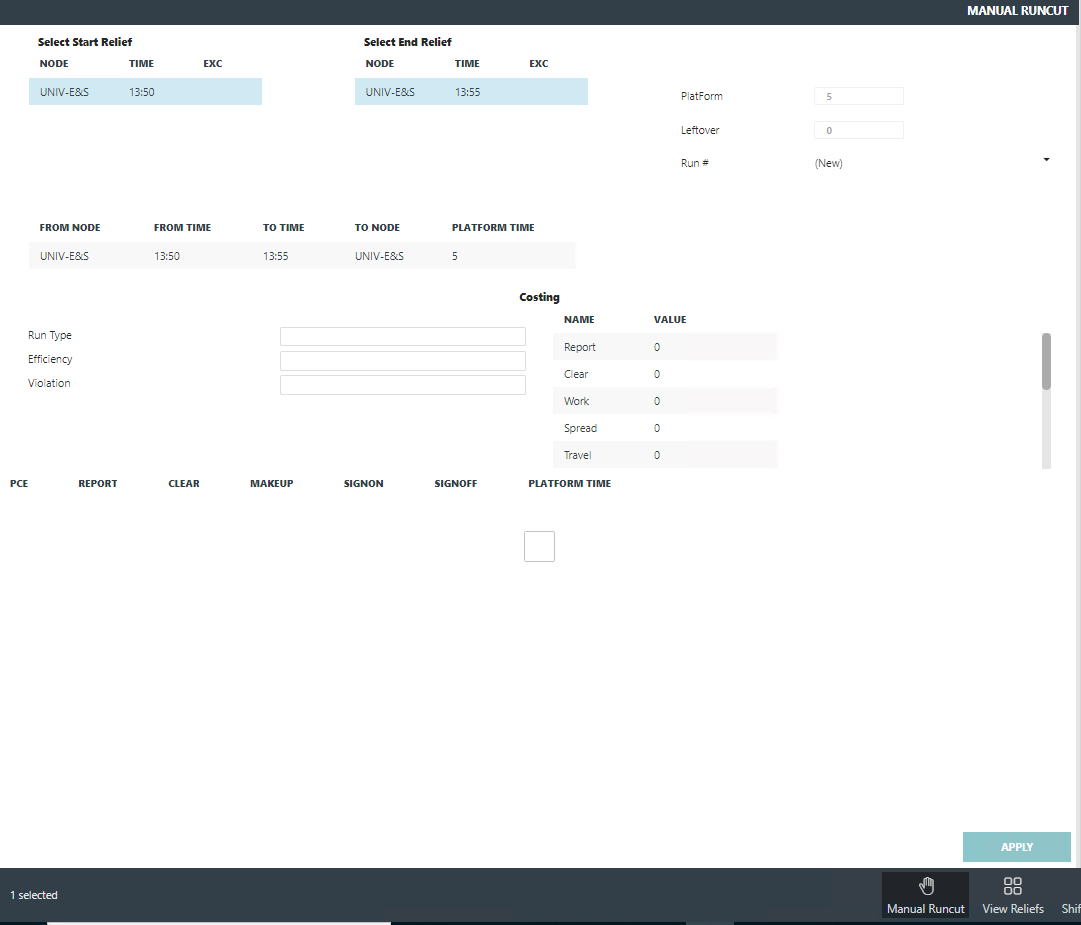Select the UNIV-E&S from-node table row
This screenshot has width=1081, height=925.
click(301, 256)
